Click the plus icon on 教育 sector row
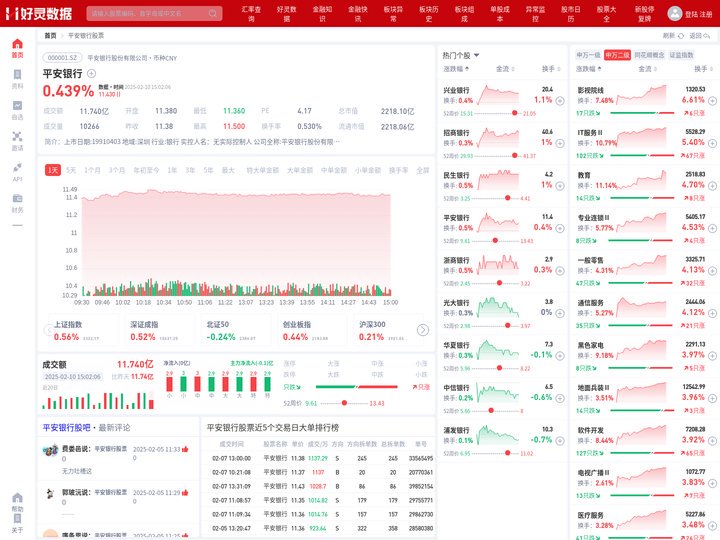The image size is (720, 540). 712,186
